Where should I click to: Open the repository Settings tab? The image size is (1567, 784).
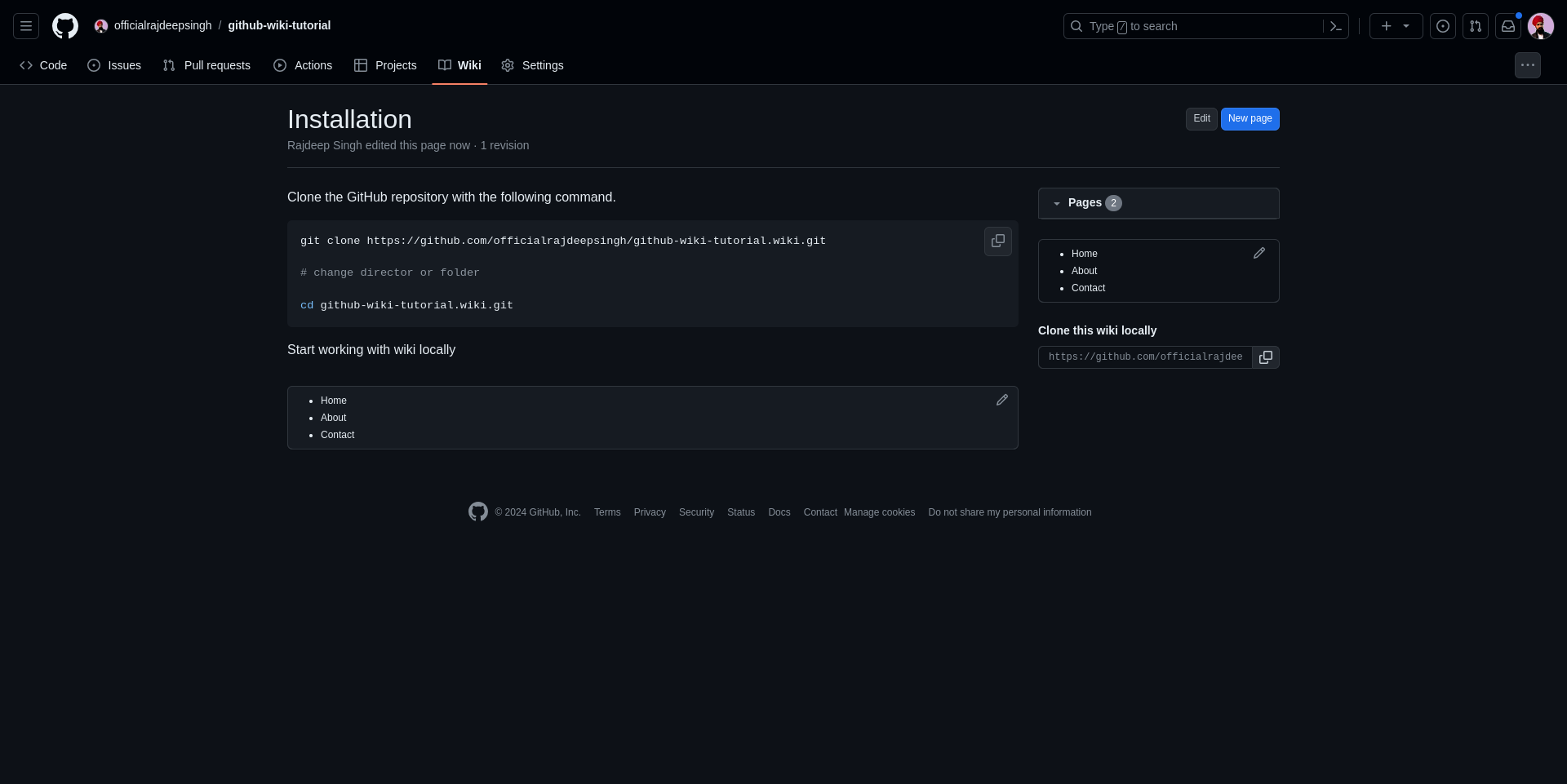click(x=532, y=65)
